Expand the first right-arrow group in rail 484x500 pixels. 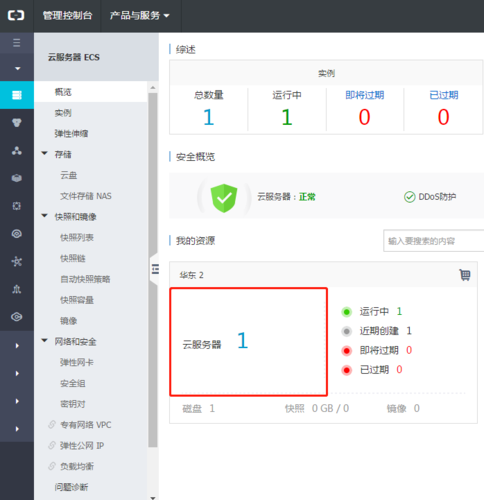(x=17, y=346)
